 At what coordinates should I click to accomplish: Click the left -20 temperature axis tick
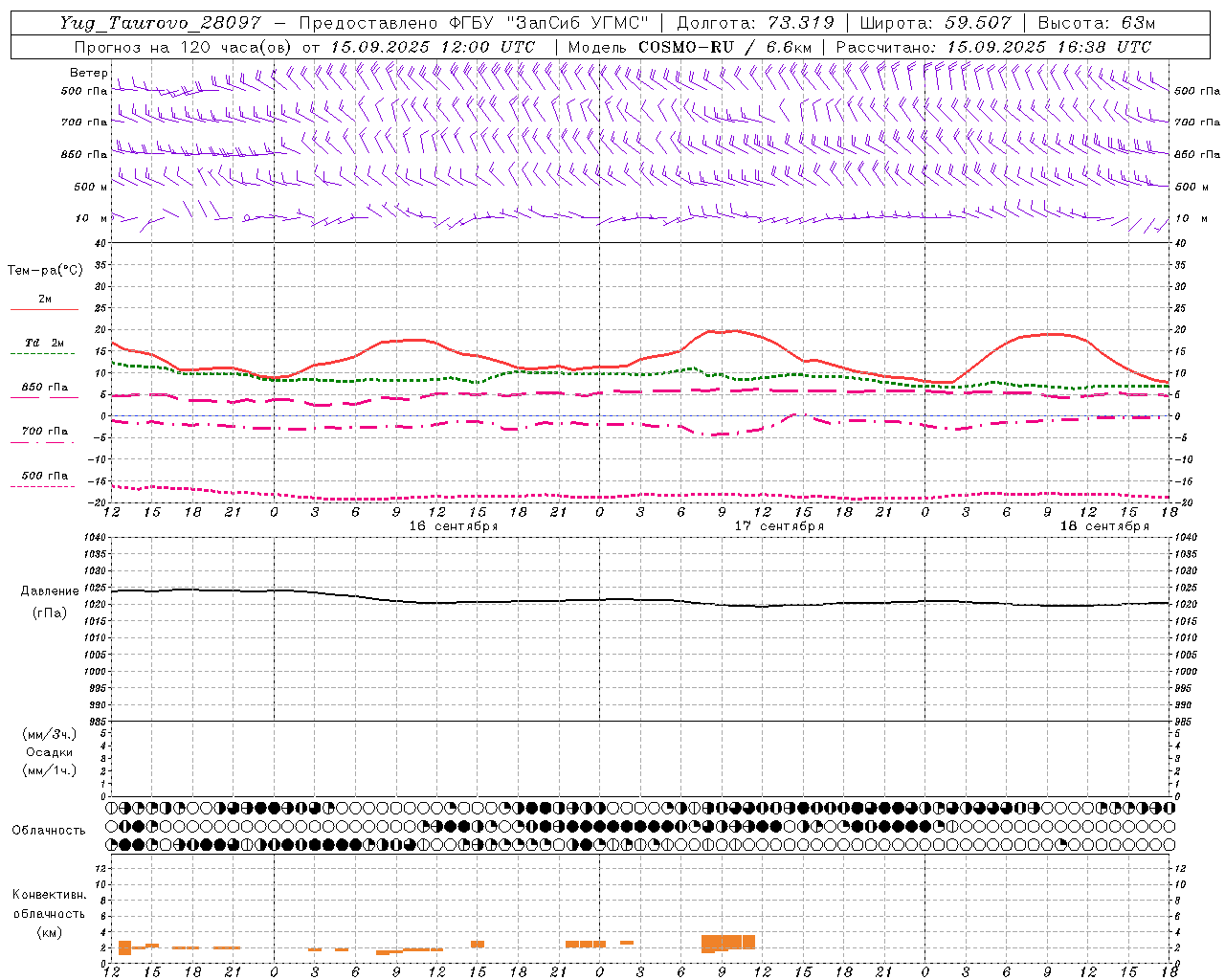pyautogui.click(x=97, y=502)
